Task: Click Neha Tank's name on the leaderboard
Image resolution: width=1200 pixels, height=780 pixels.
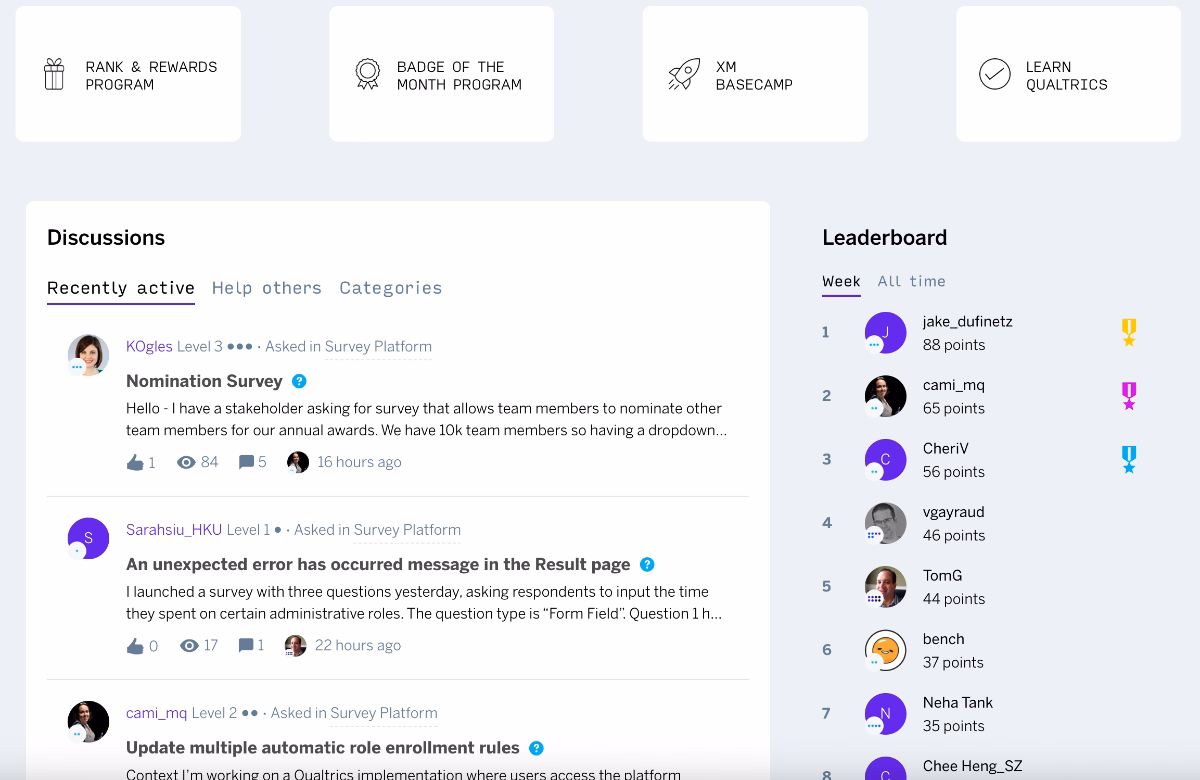Action: tap(957, 702)
